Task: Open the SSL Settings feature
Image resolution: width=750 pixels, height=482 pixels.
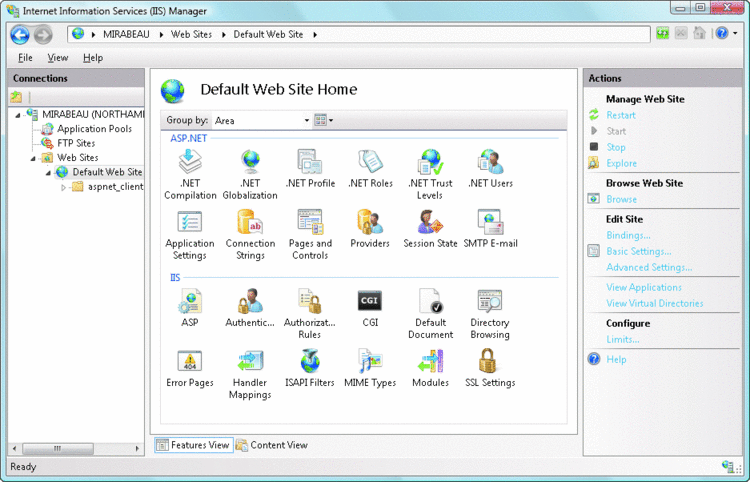Action: [490, 368]
